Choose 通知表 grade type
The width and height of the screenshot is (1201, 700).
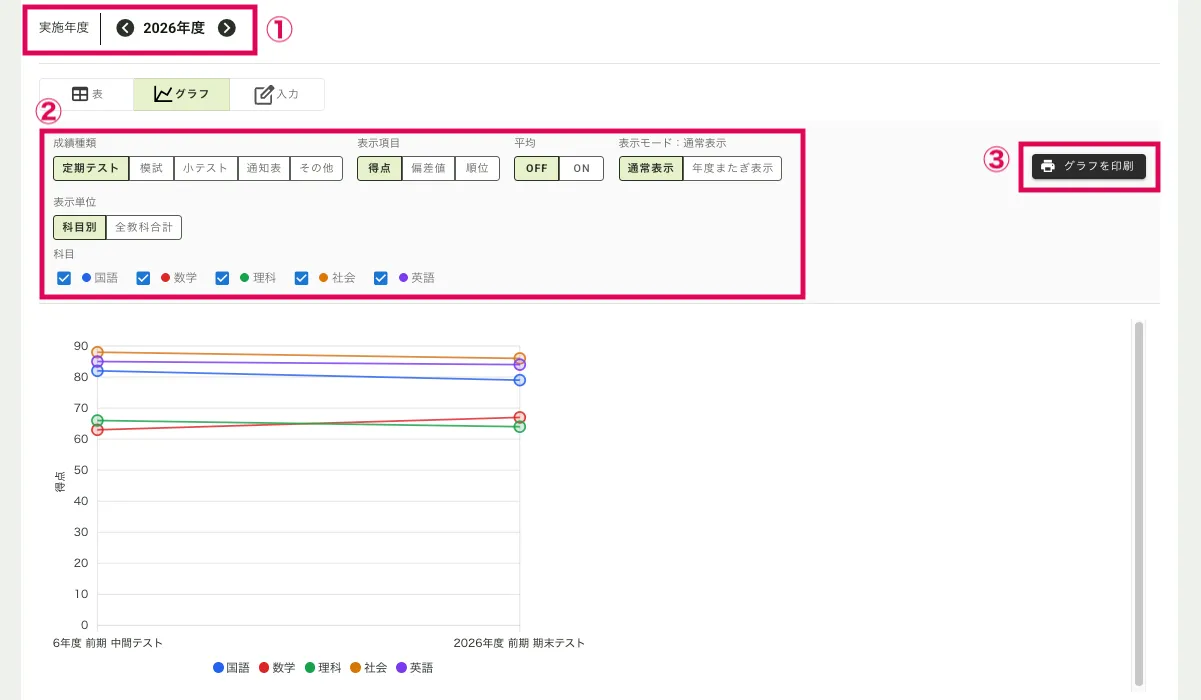tap(263, 168)
